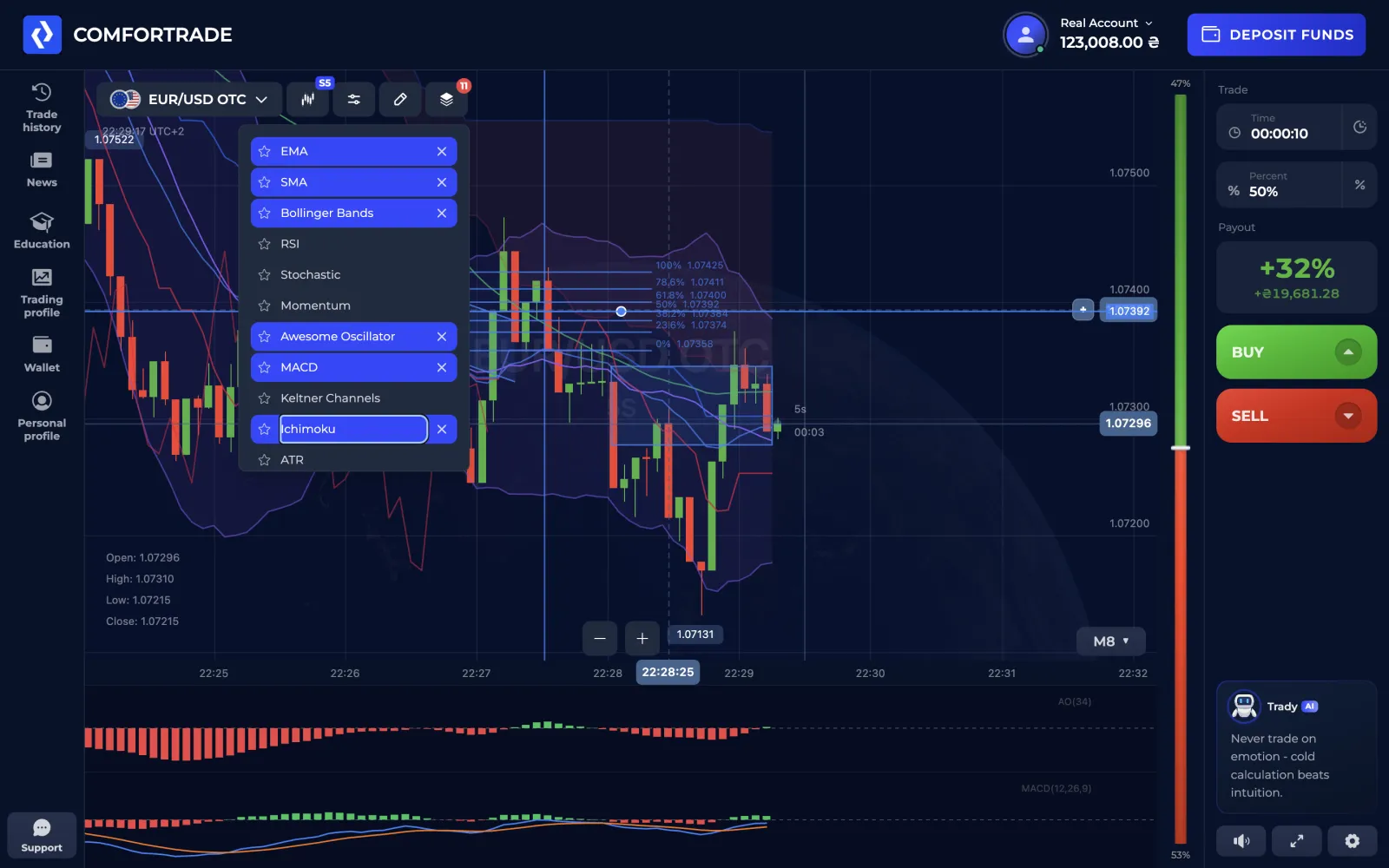Toggle the EMA favorite star

pos(265,151)
